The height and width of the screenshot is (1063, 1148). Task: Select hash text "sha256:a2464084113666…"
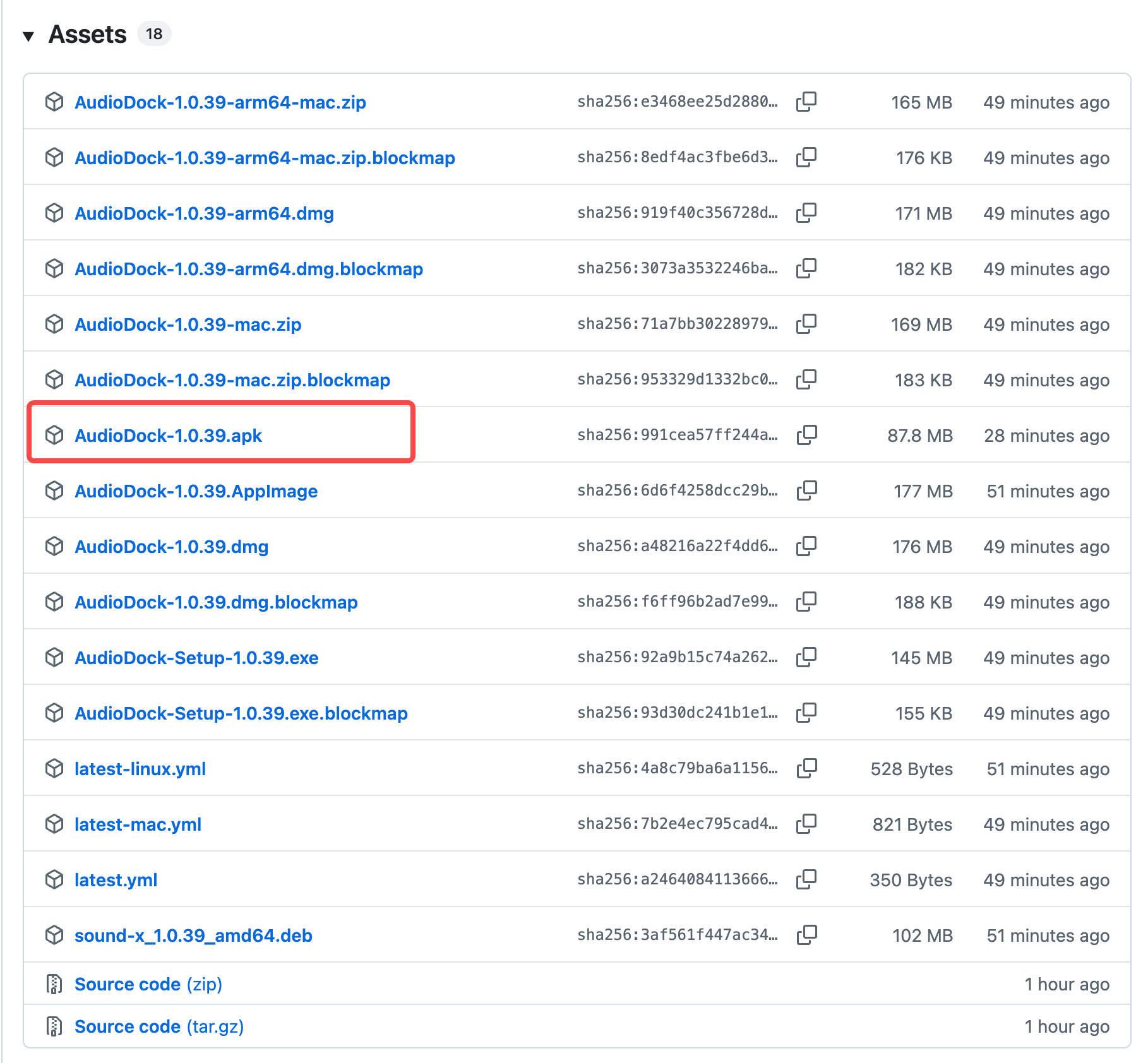[x=678, y=879]
